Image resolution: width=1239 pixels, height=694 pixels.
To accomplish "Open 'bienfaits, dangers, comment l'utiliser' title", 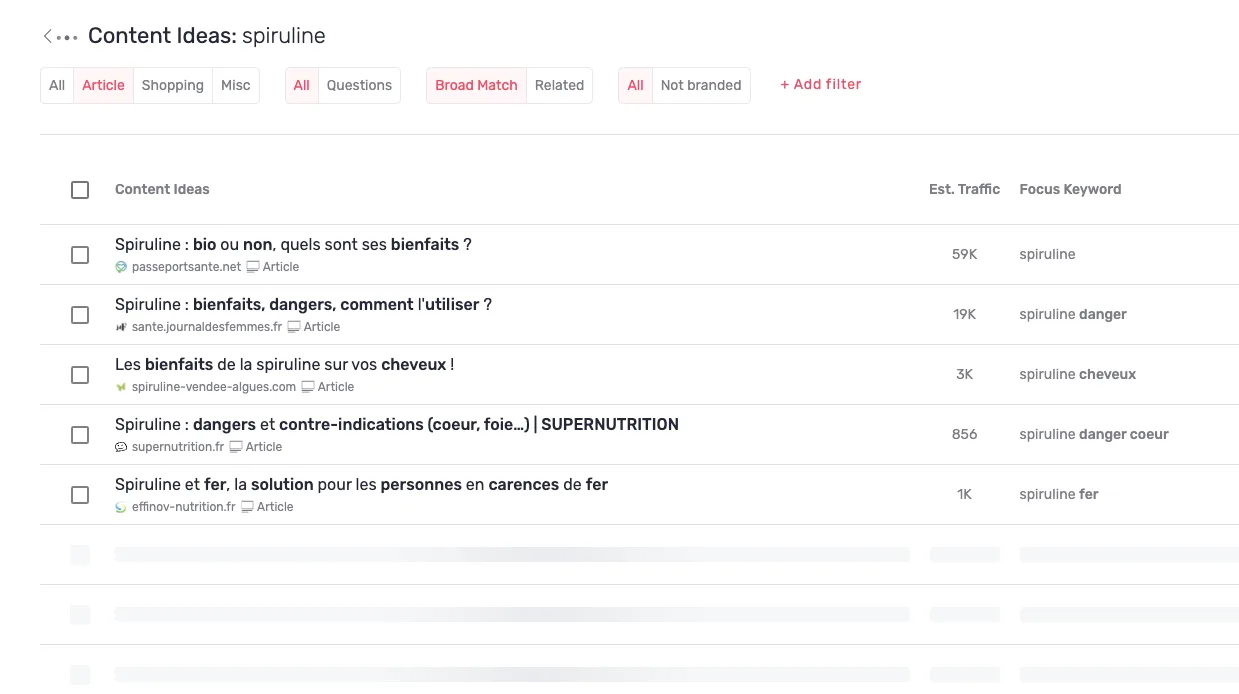I will 303,305.
